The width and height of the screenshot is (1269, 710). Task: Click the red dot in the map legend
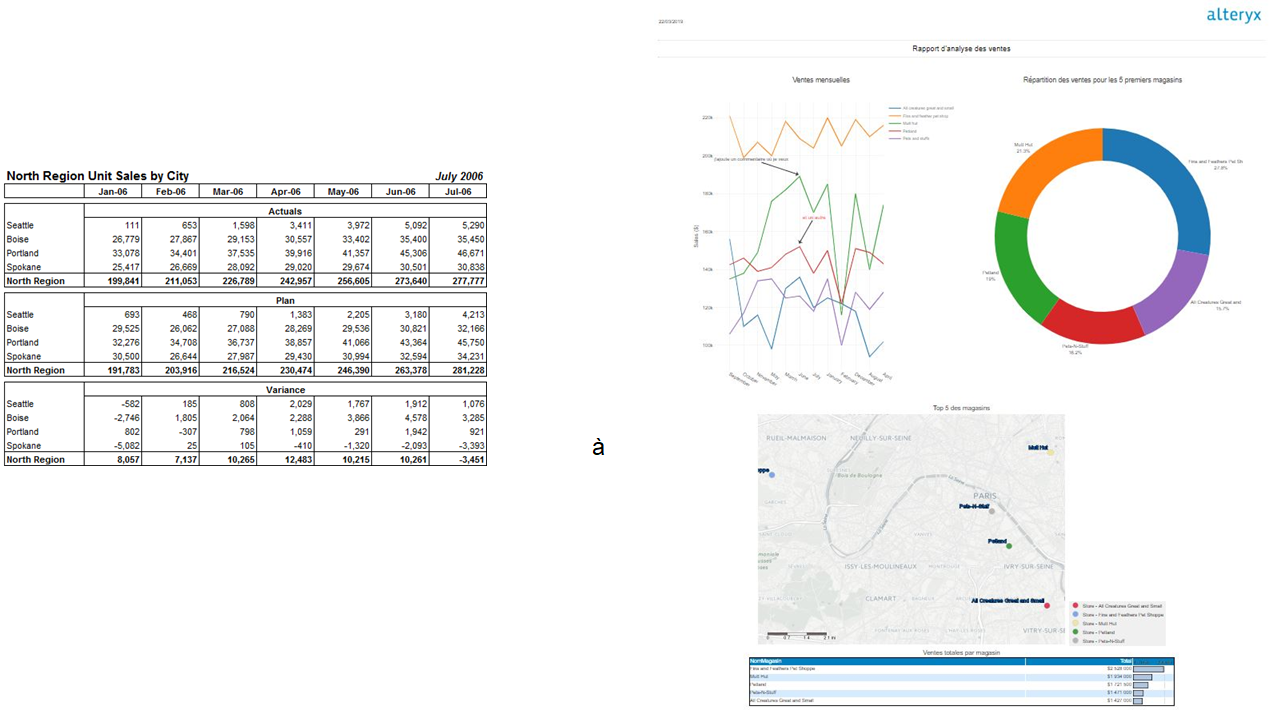tap(1075, 606)
